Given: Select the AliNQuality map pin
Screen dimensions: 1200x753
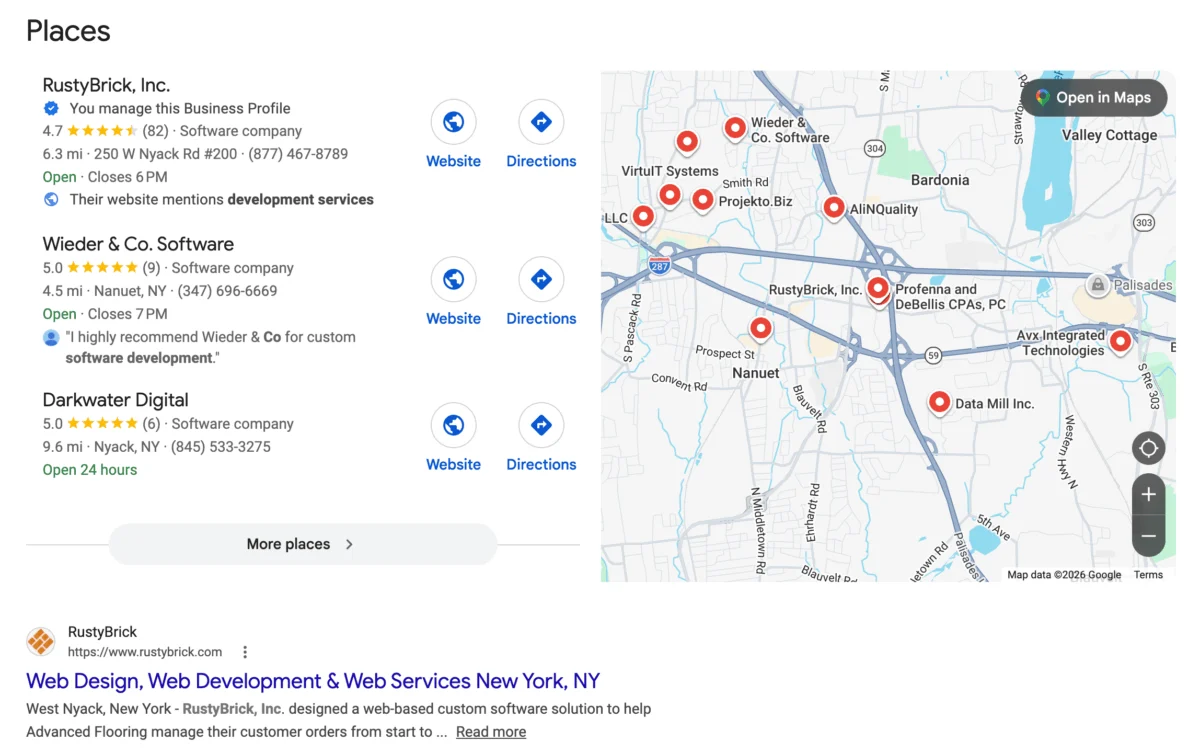Looking at the screenshot, I should pos(834,207).
